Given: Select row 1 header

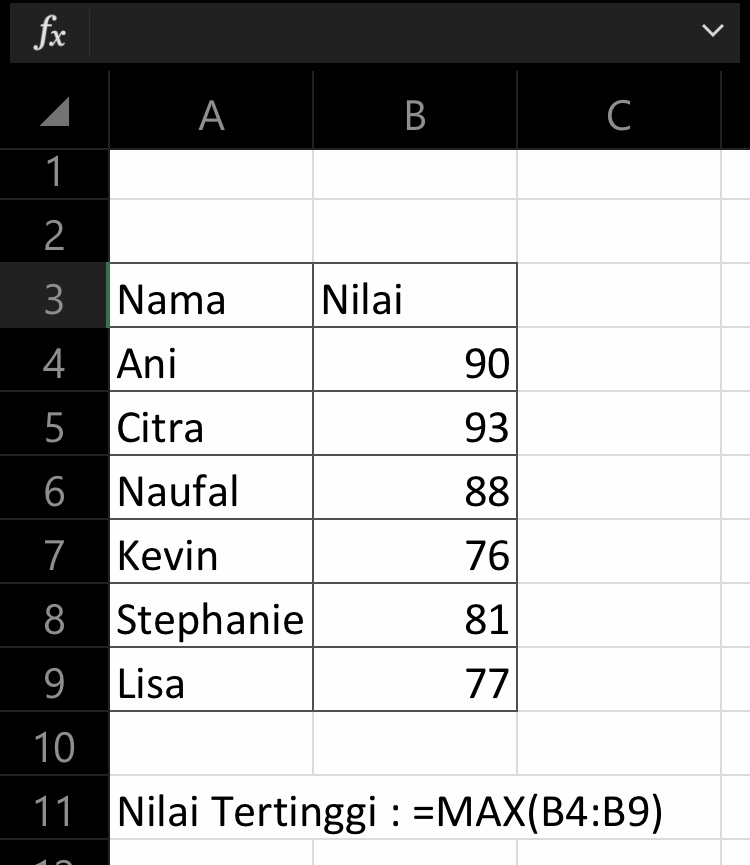Looking at the screenshot, I should 54,172.
